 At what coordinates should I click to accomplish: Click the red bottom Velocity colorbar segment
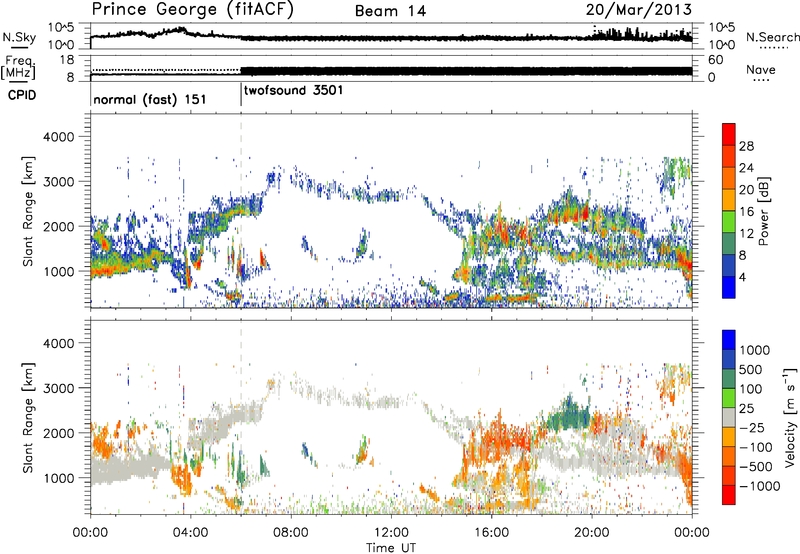(729, 495)
